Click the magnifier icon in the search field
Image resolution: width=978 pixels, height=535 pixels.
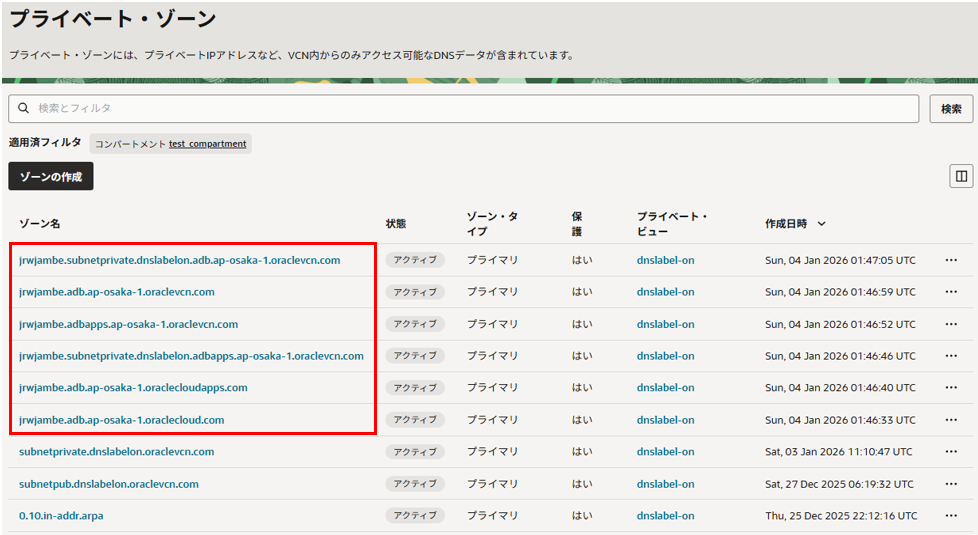point(24,108)
